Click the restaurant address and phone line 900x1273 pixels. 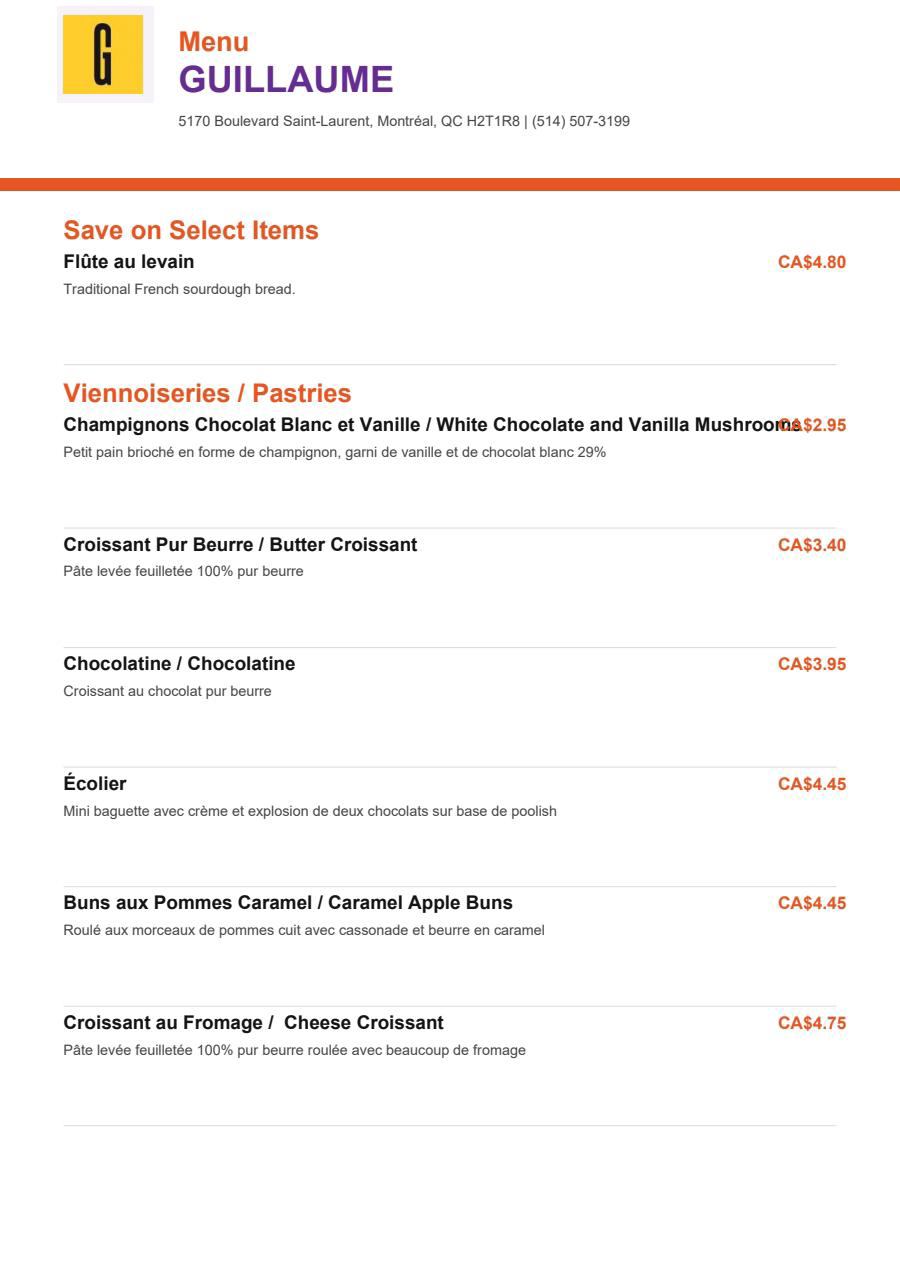(404, 121)
